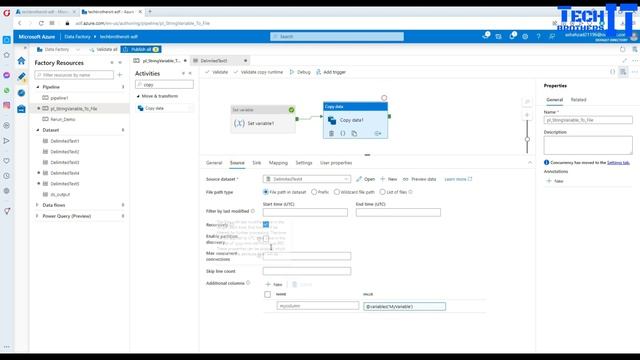
Task: Select the Author pencil icon
Action: click(x=21, y=76)
